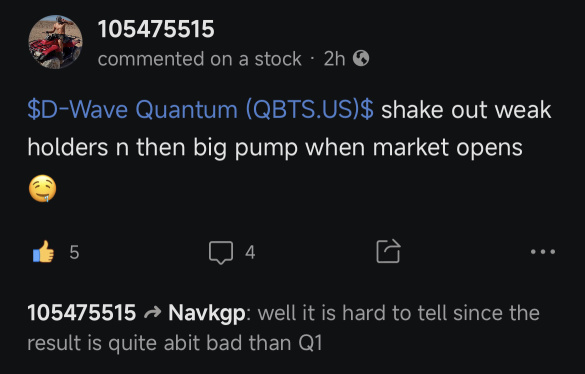Open comments via speech bubble icon
The image size is (585, 374).
(221, 252)
